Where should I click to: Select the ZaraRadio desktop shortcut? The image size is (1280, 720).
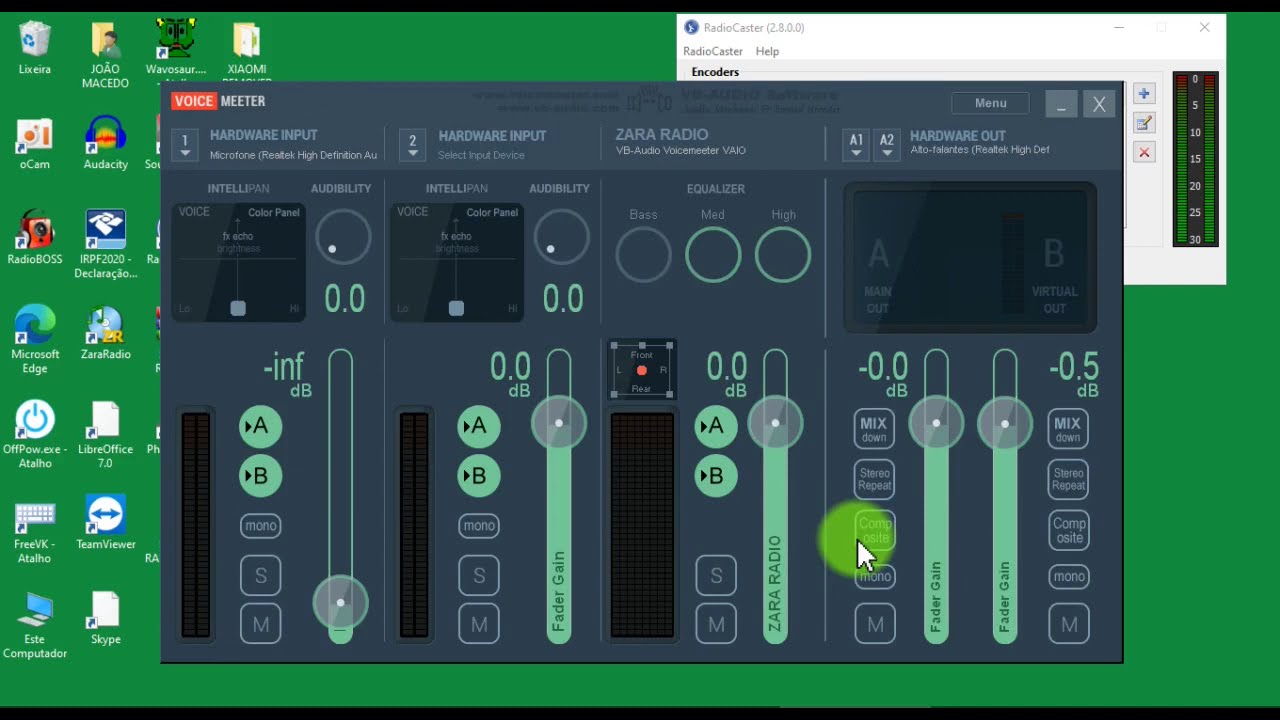(105, 333)
